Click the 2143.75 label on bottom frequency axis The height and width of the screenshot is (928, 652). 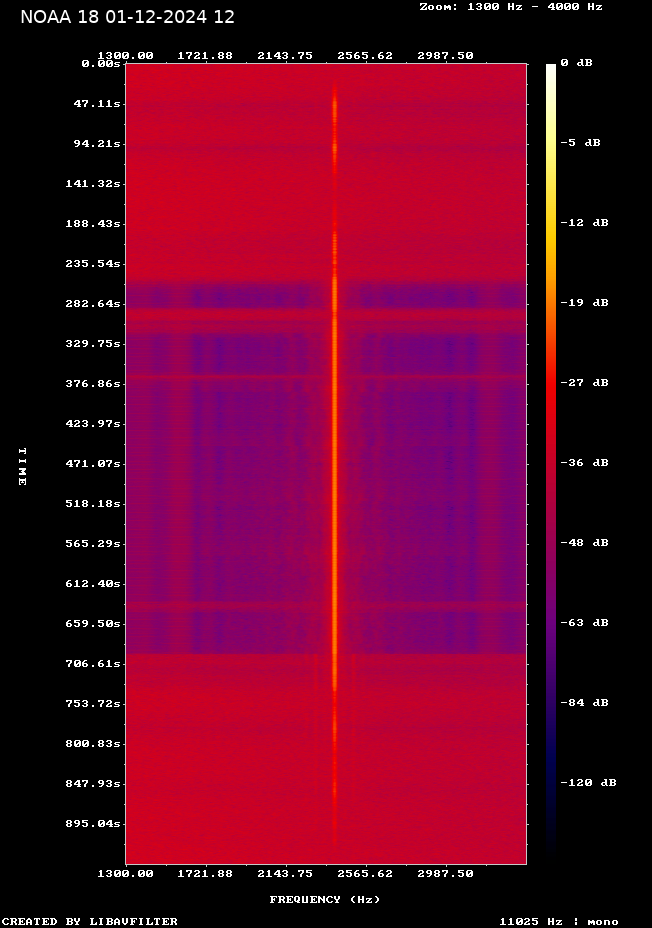tap(286, 873)
